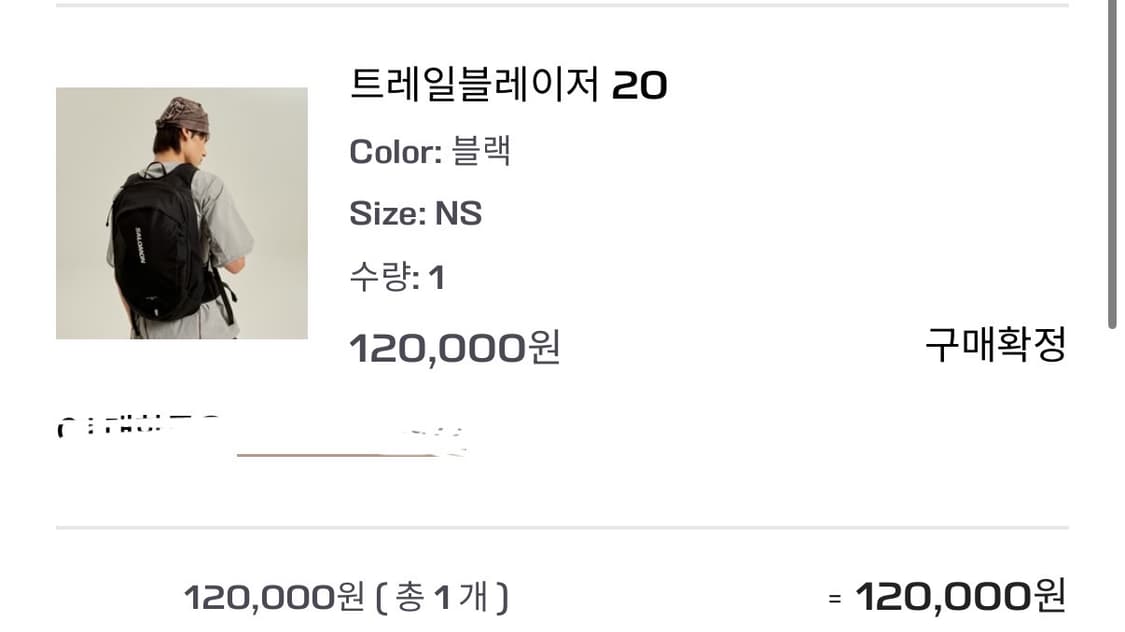Click the Size: NS label
This screenshot has width=1125, height=632.
[x=415, y=212]
